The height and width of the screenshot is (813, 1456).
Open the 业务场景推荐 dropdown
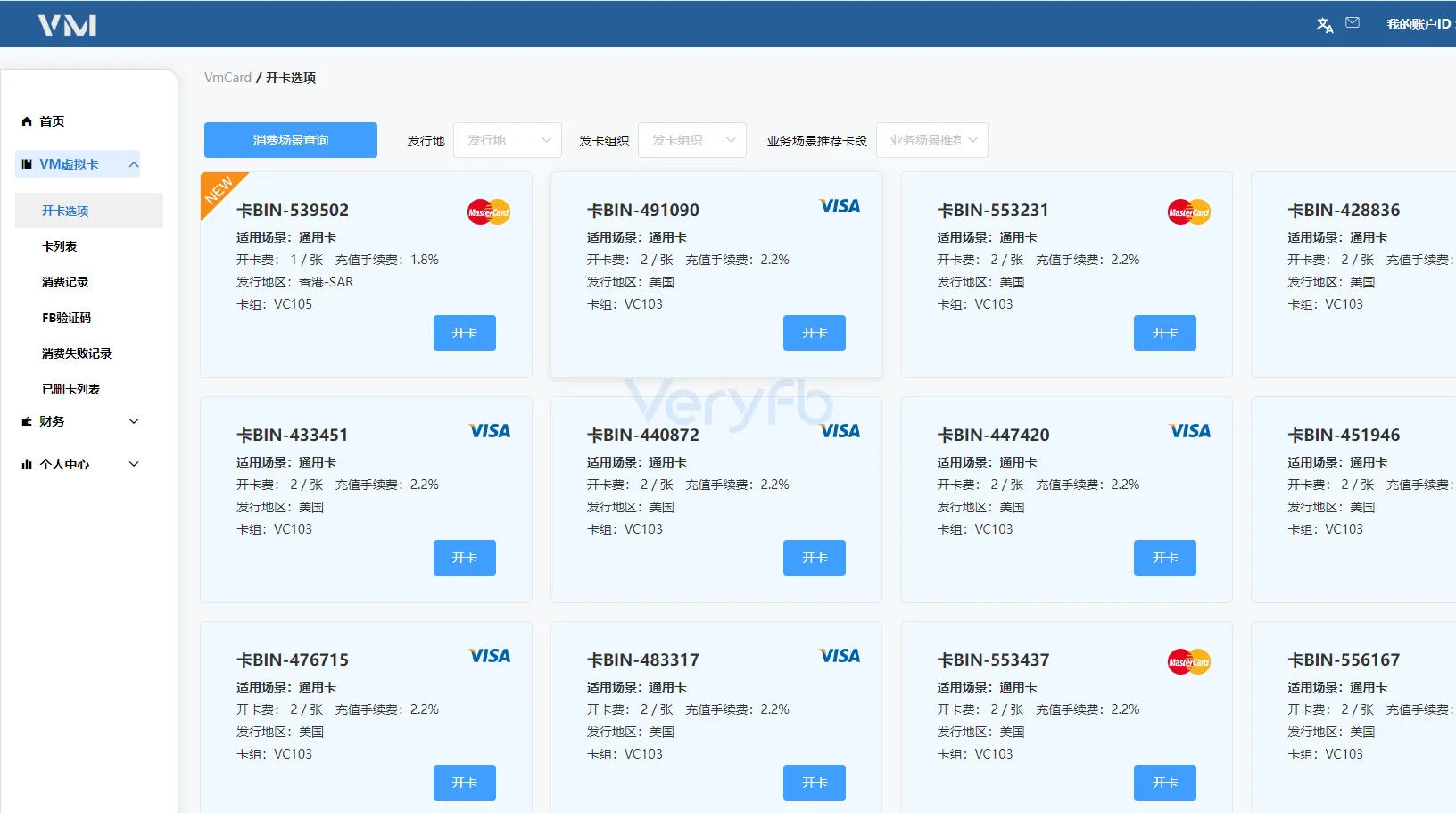(x=931, y=140)
